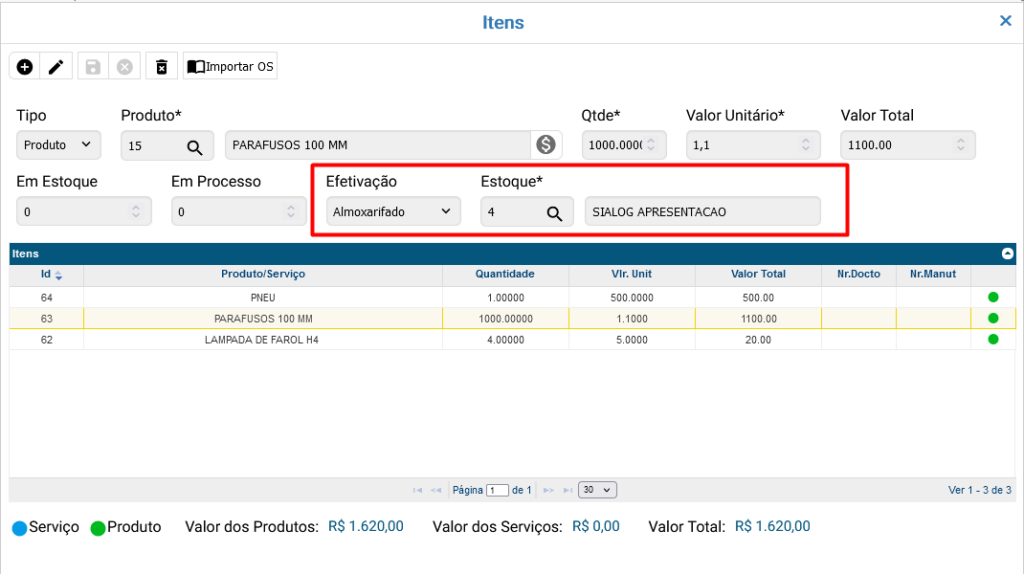Collapse the Itens grid panel
Screen dimensions: 1024x574
[1007, 254]
